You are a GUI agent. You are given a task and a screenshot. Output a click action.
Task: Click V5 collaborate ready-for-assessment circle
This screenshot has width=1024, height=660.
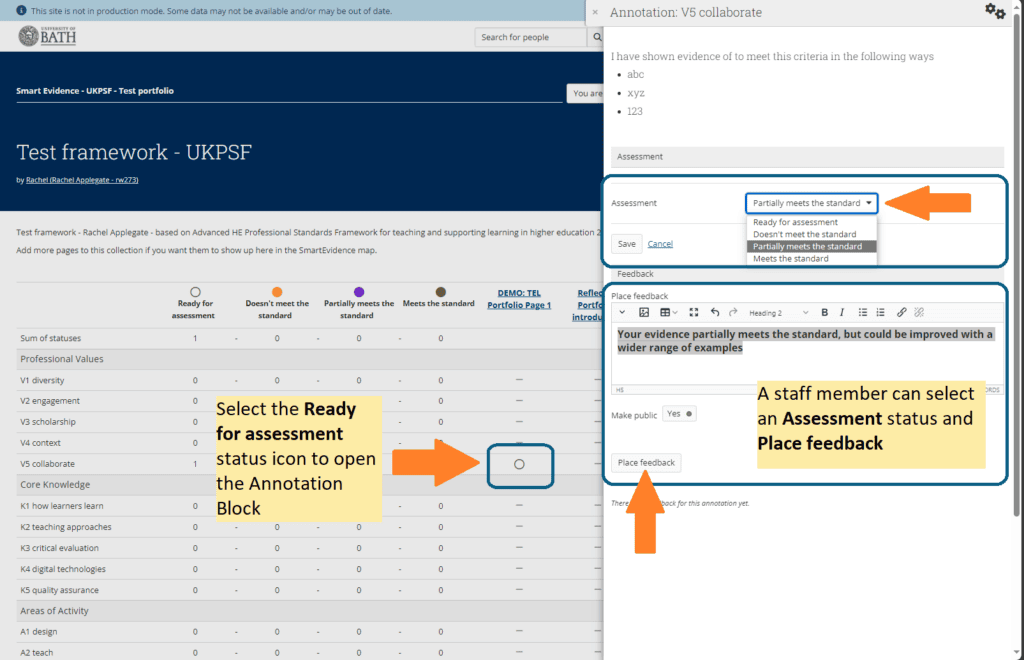pos(519,464)
